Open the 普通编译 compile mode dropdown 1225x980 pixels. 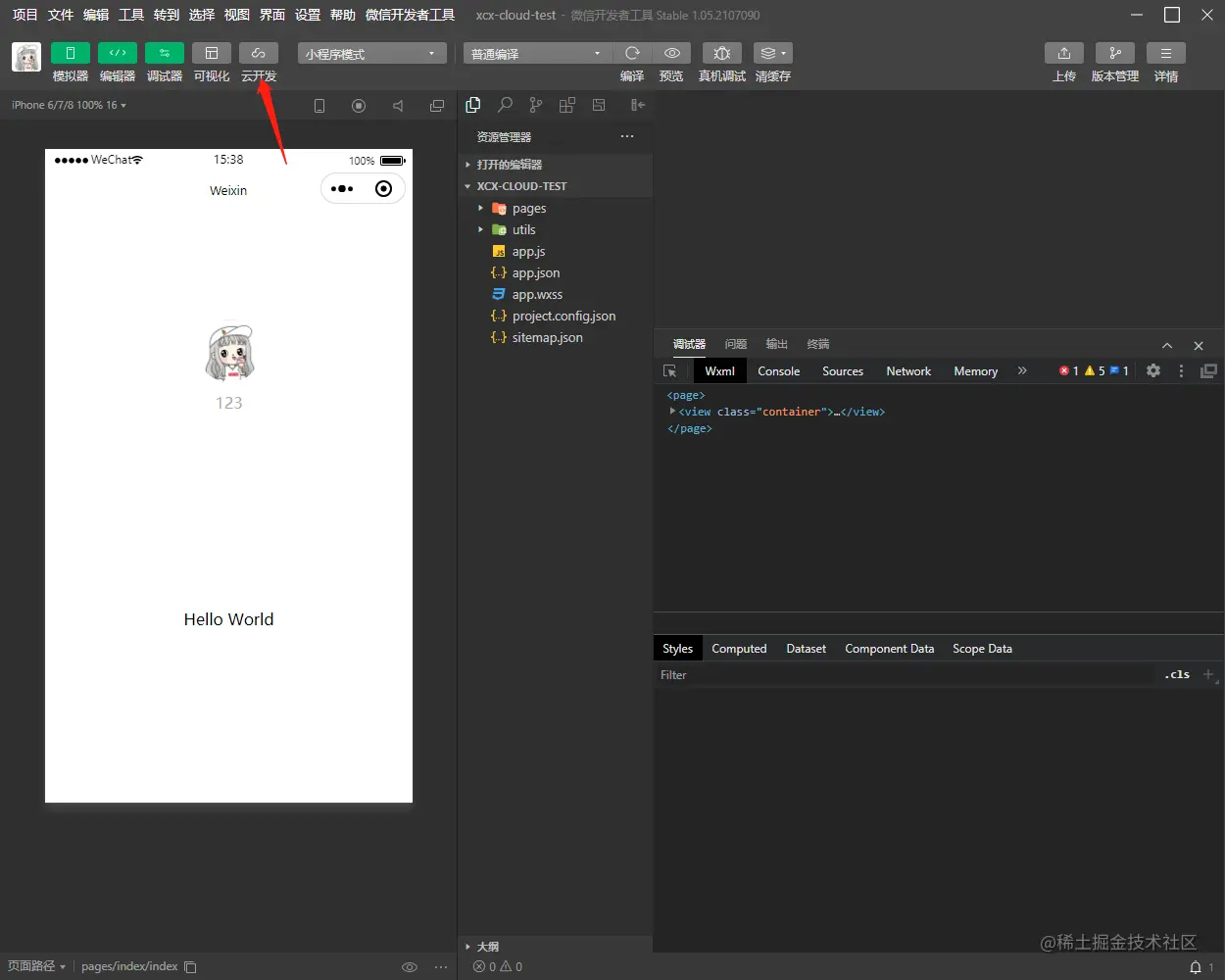(537, 53)
